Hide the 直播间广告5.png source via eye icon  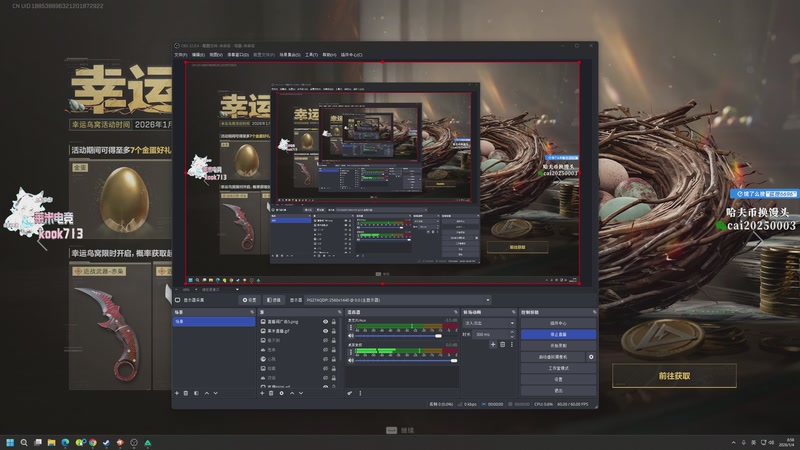click(x=326, y=322)
